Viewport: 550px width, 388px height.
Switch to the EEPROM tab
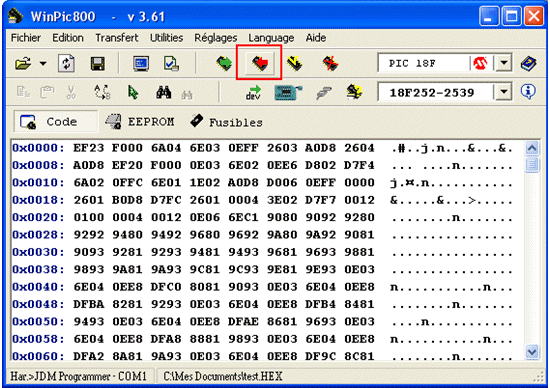click(140, 122)
